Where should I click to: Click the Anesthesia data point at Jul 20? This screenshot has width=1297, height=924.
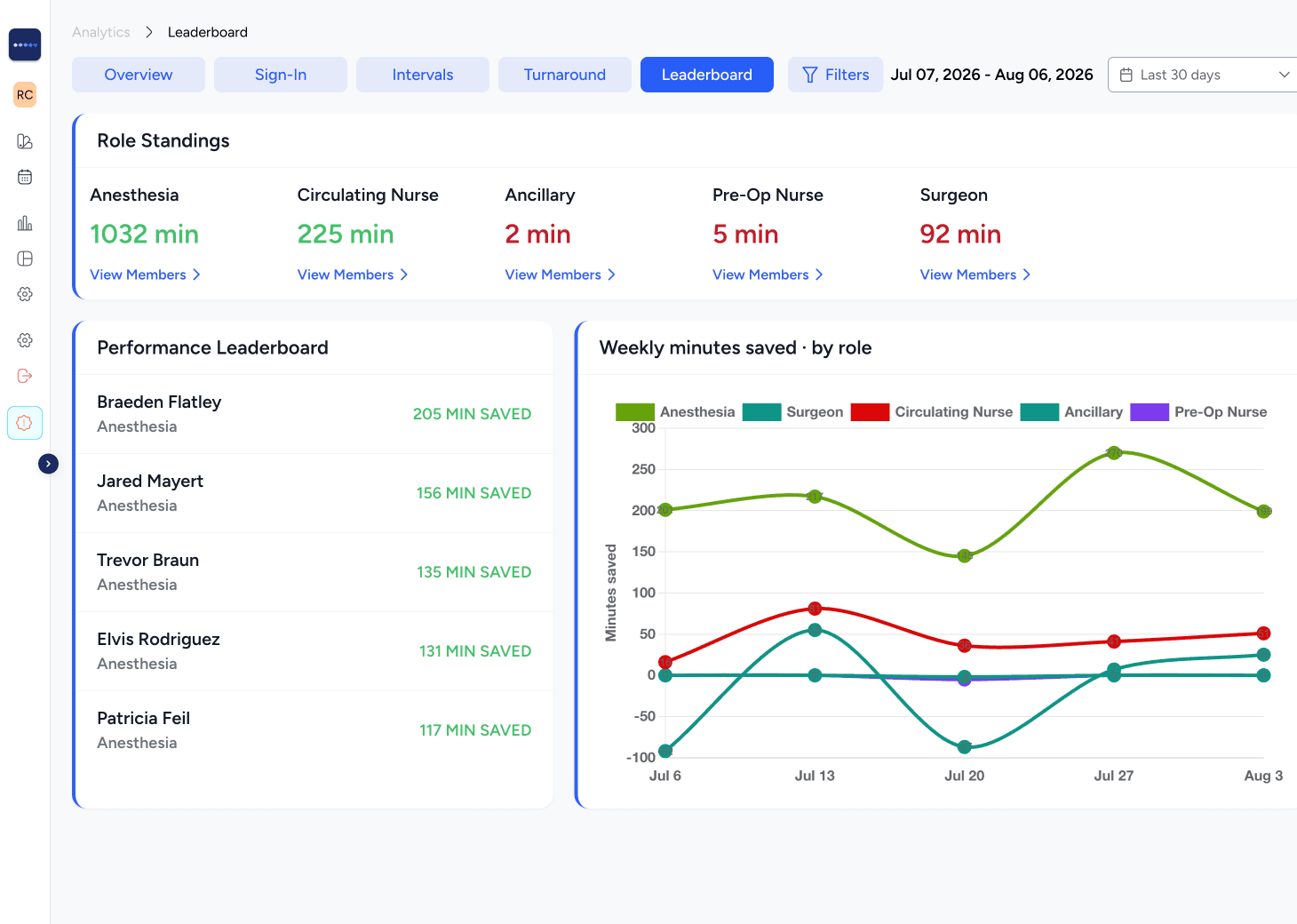[x=965, y=556]
